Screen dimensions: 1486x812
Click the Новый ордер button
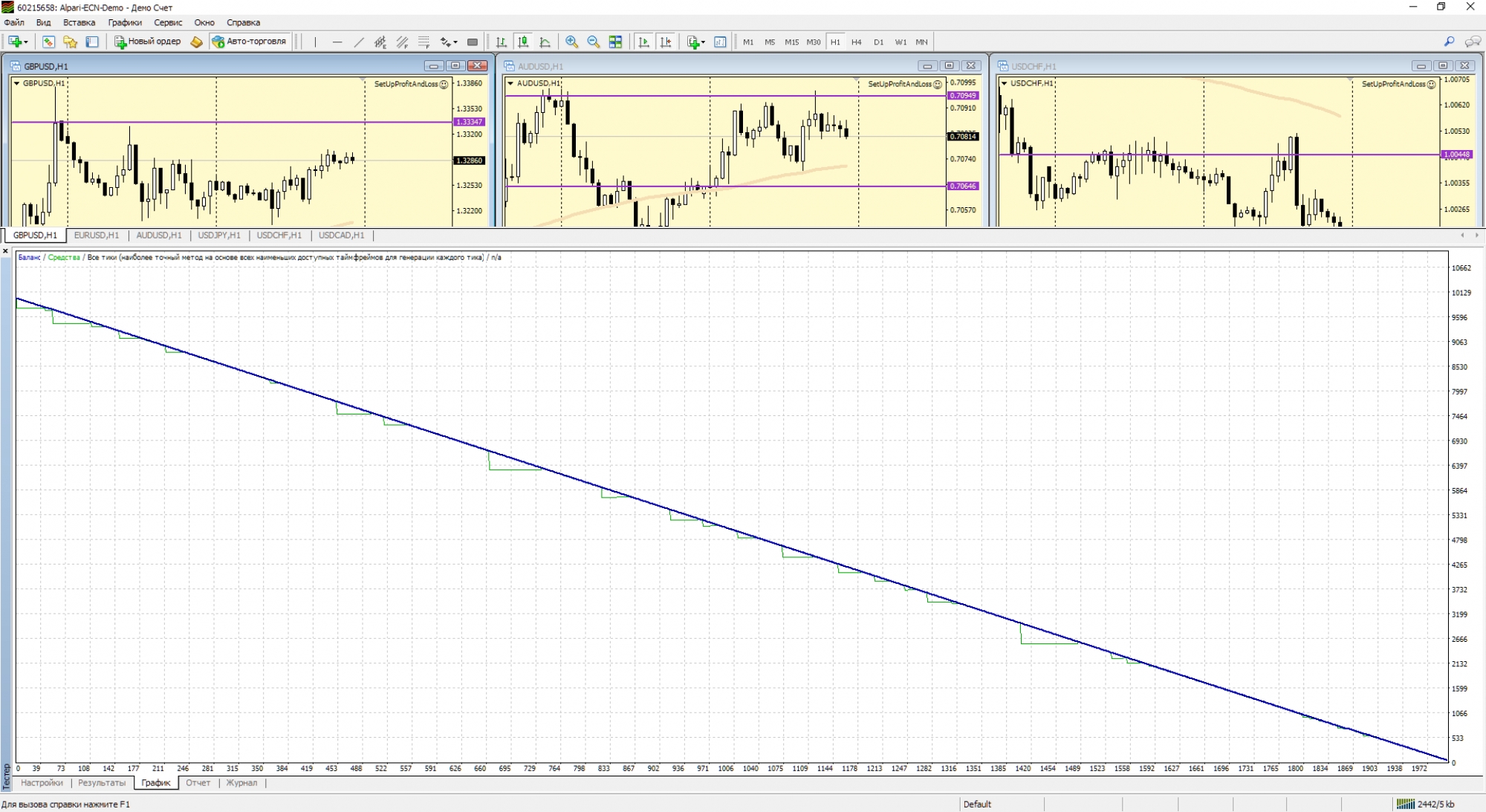click(148, 42)
